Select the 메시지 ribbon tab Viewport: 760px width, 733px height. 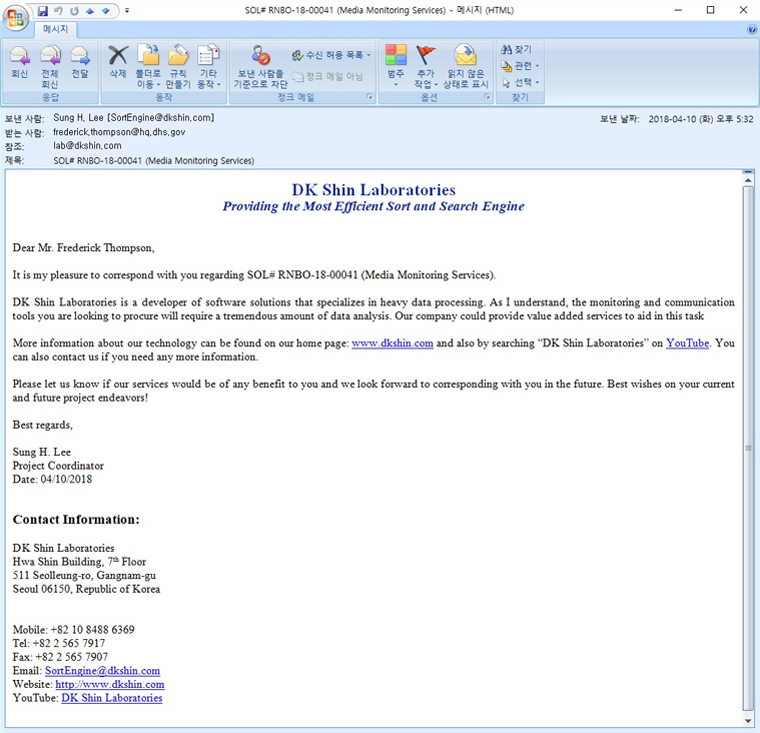pos(55,30)
